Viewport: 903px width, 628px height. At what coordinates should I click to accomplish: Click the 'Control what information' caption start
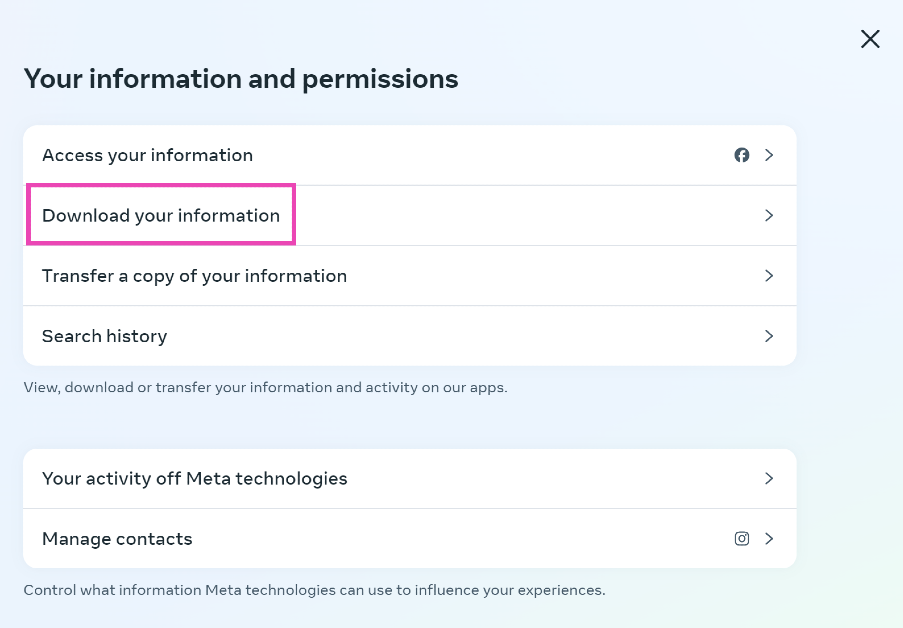pos(100,590)
